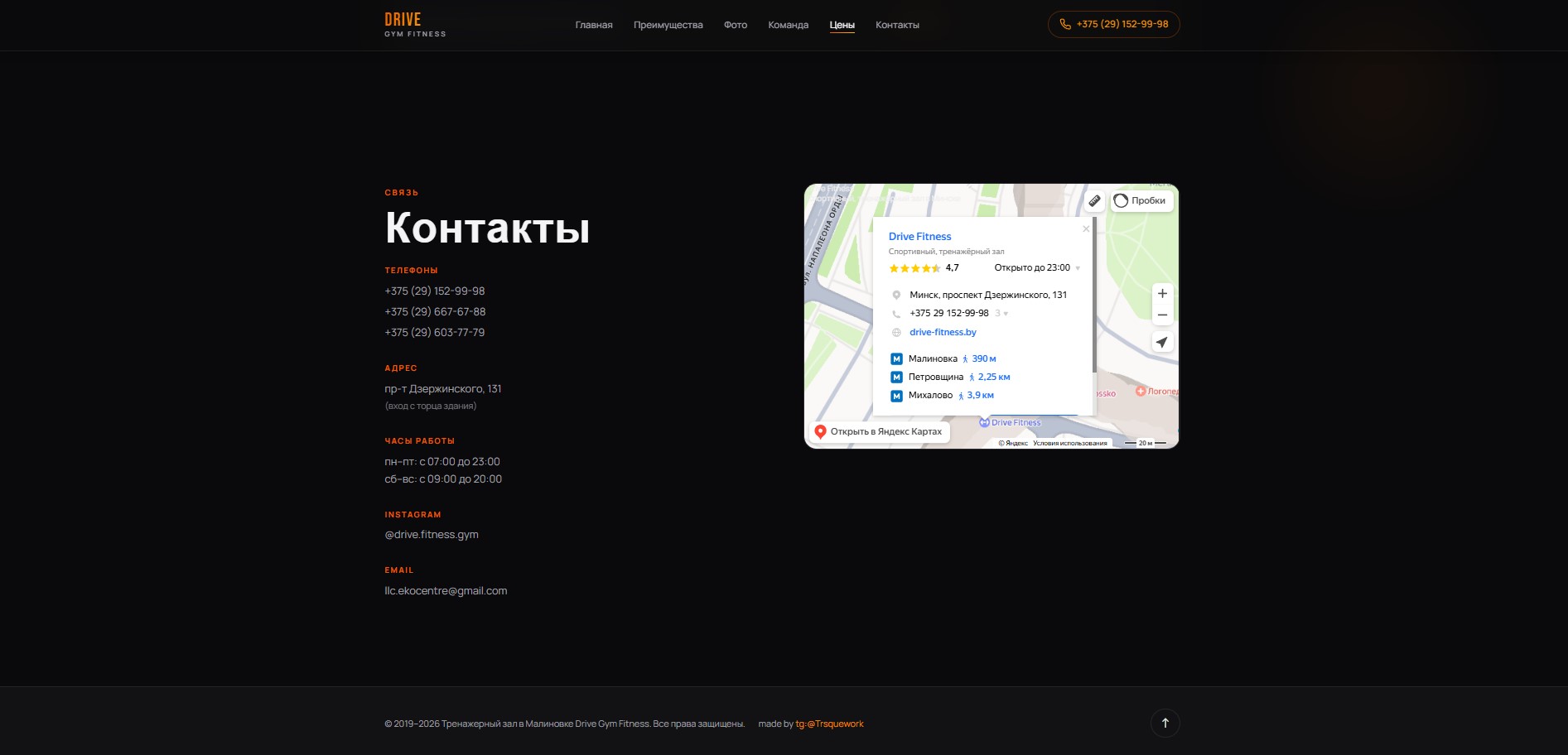Click the Логопед place marker on map
Viewport: 1568px width, 755px height.
click(x=1157, y=392)
